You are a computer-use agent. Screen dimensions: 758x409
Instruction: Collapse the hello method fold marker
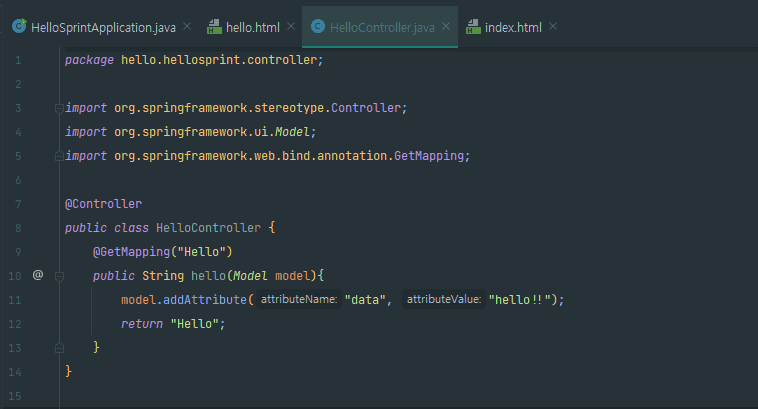(x=59, y=277)
